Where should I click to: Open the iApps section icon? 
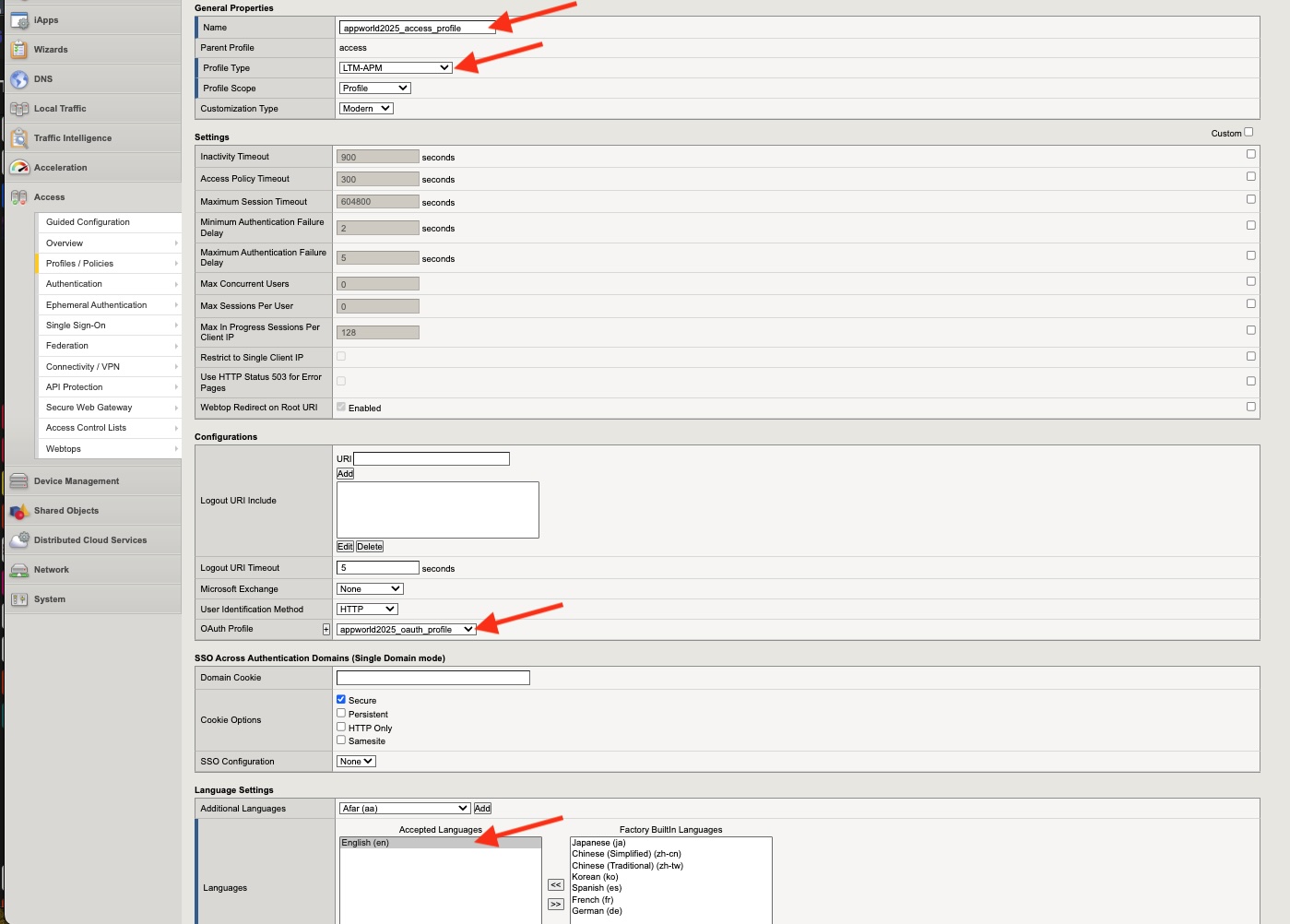[19, 20]
